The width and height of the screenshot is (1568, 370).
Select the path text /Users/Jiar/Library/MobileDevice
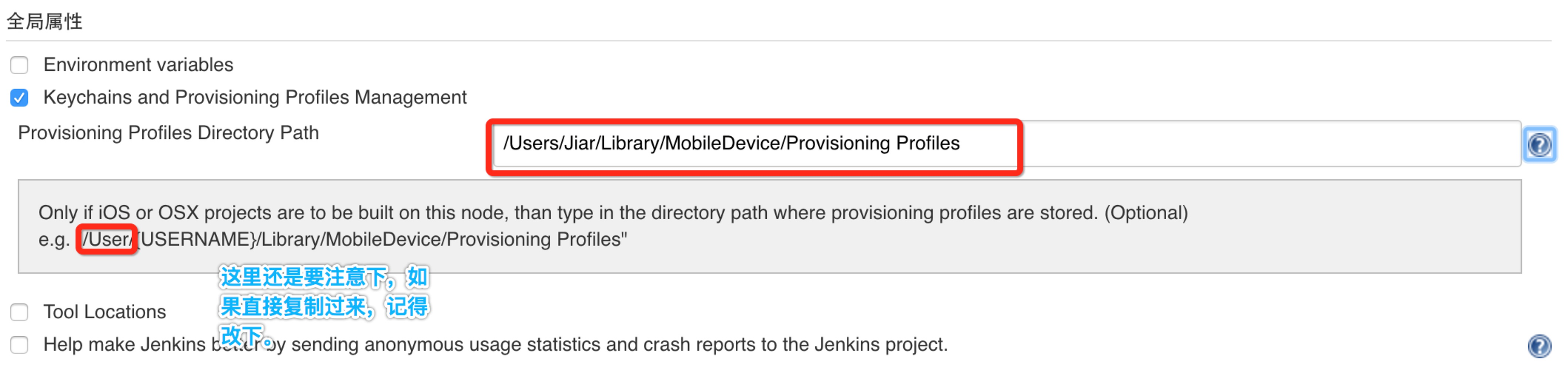click(x=669, y=145)
